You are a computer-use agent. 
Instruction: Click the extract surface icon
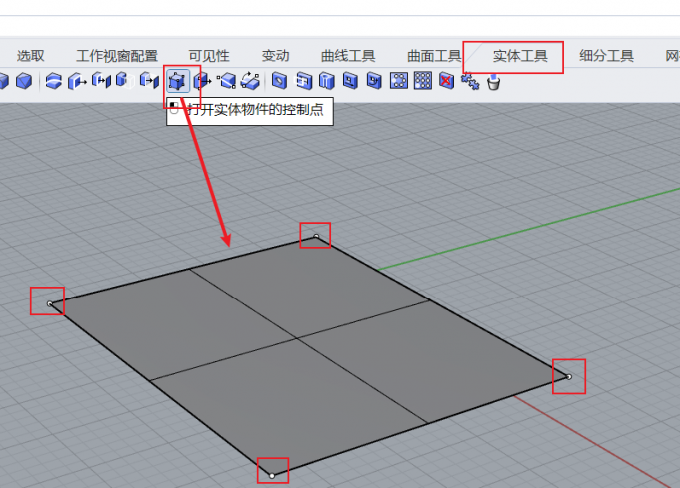(54, 81)
